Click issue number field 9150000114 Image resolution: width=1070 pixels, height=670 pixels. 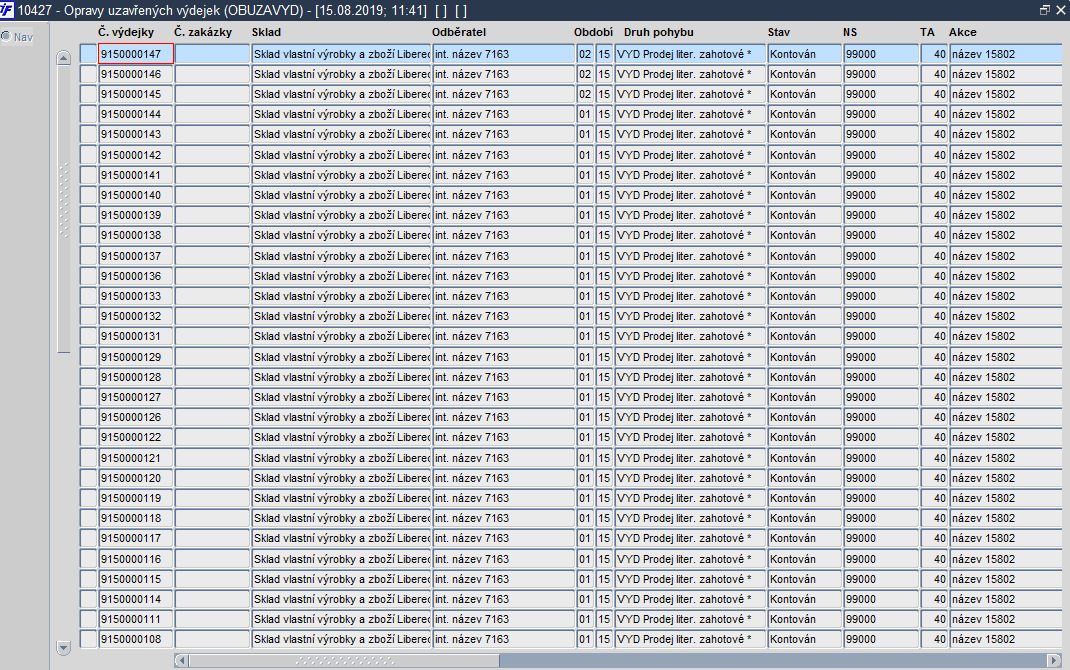136,599
